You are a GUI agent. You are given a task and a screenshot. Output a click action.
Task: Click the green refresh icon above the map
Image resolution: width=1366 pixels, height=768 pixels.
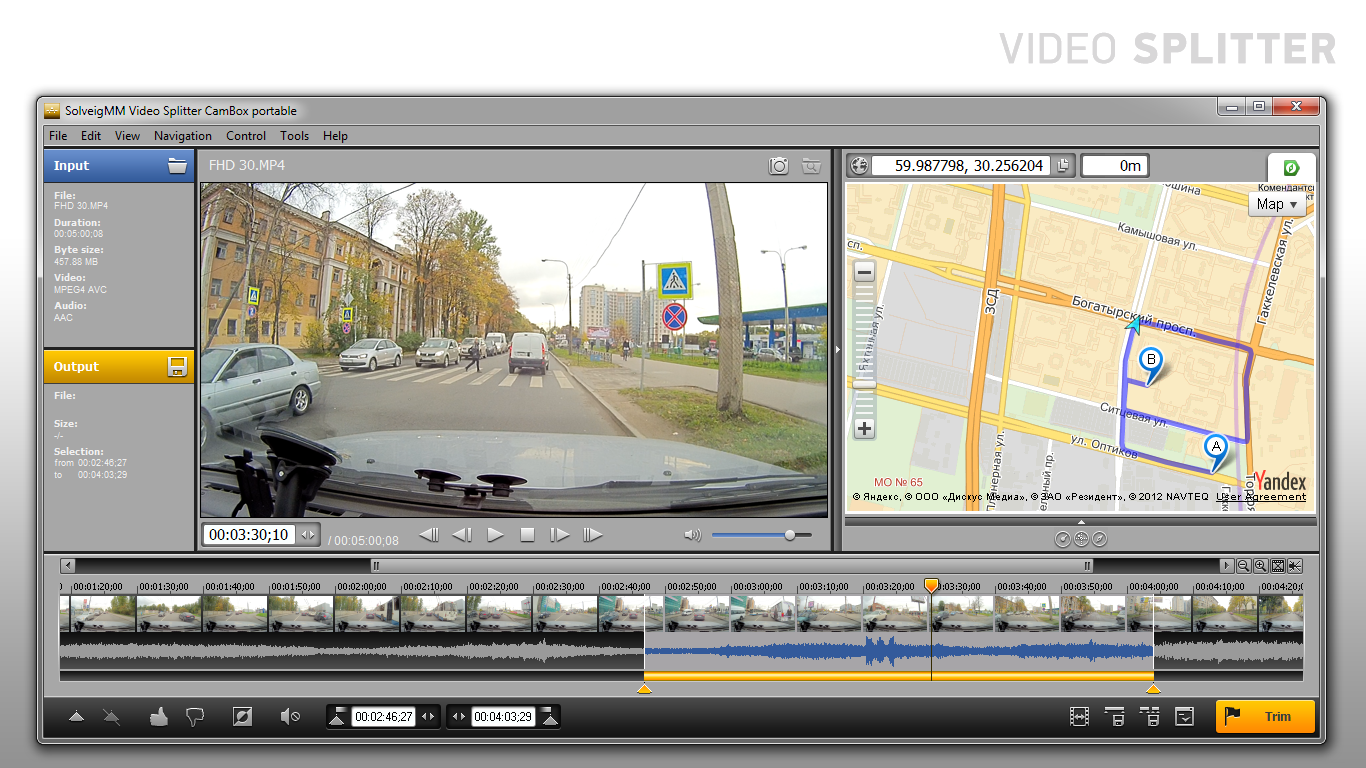pyautogui.click(x=1292, y=167)
